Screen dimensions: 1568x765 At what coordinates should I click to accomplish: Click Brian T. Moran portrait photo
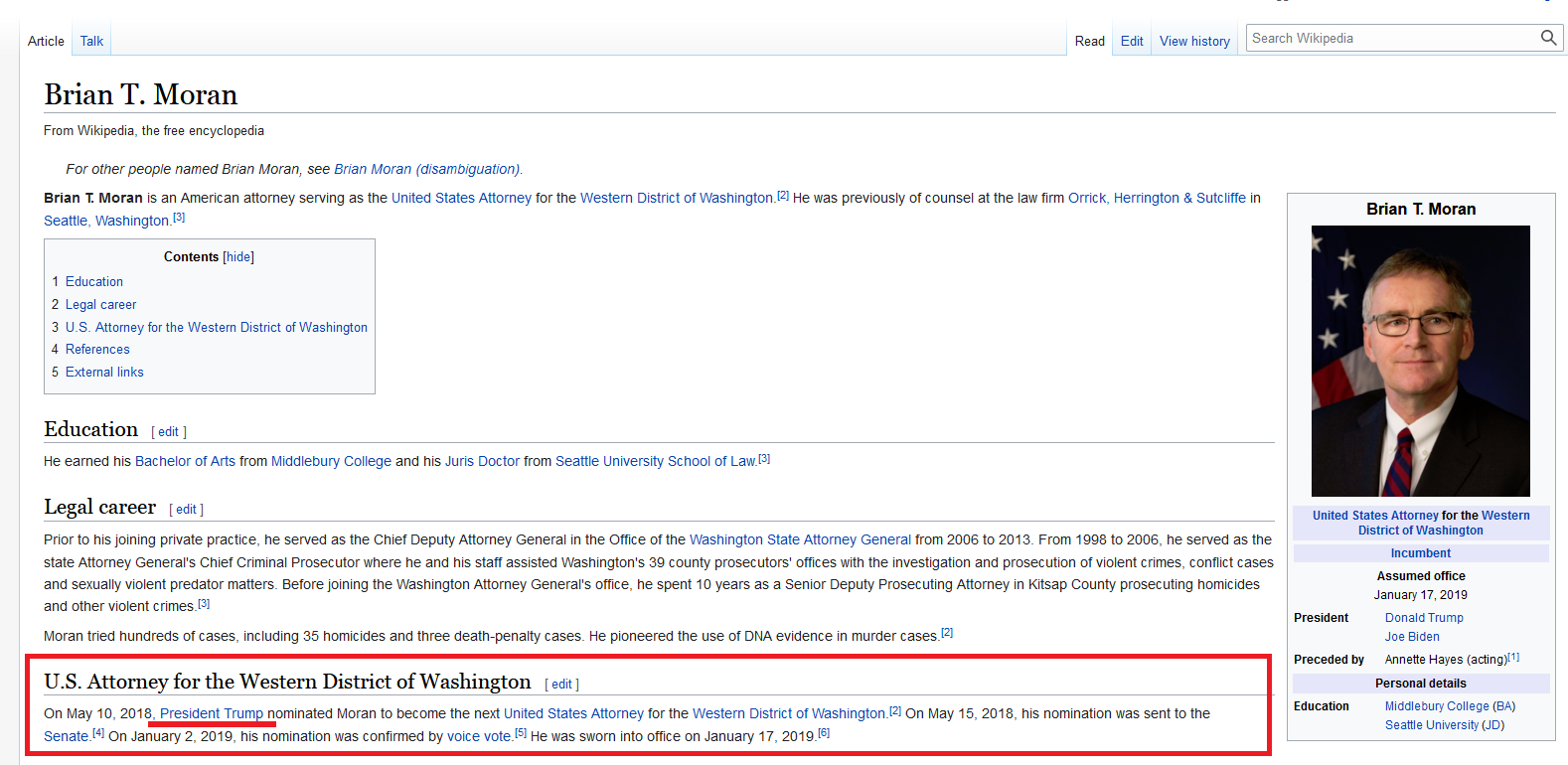(1420, 361)
